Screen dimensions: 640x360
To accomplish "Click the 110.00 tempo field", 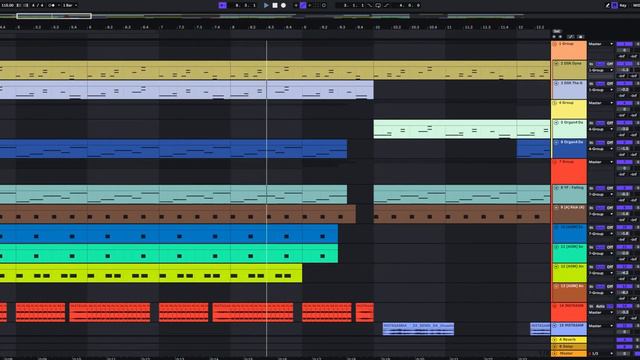I will 8,5.
